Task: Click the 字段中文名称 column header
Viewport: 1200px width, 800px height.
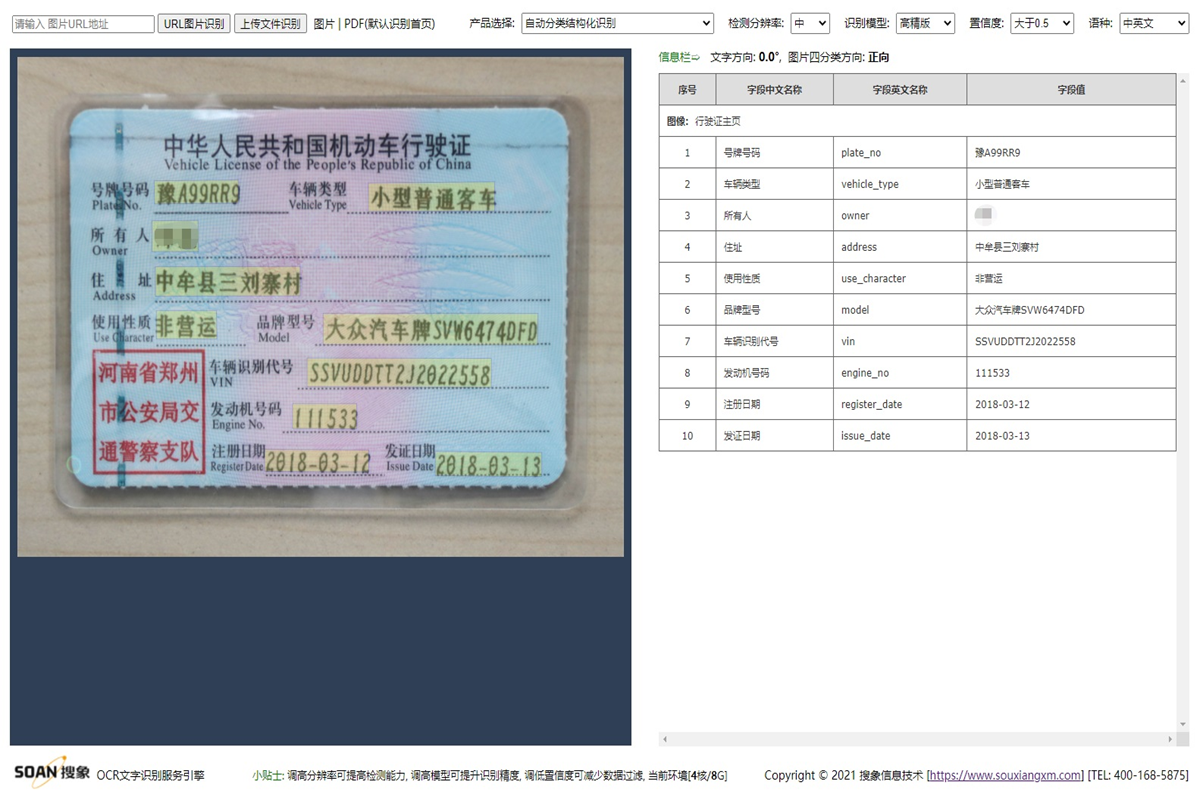Action: click(774, 89)
